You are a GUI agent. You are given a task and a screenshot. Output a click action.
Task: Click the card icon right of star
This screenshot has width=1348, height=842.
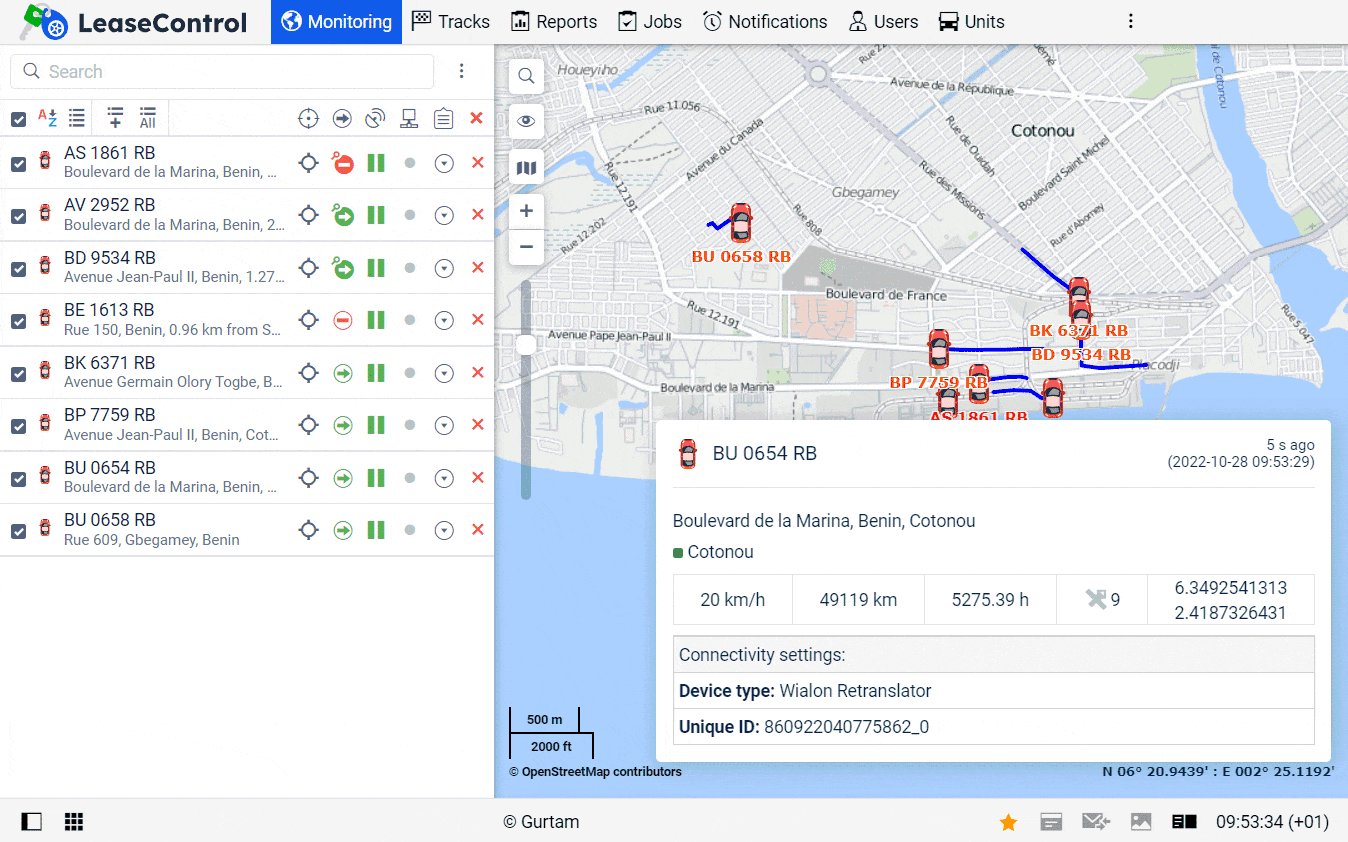point(1051,822)
